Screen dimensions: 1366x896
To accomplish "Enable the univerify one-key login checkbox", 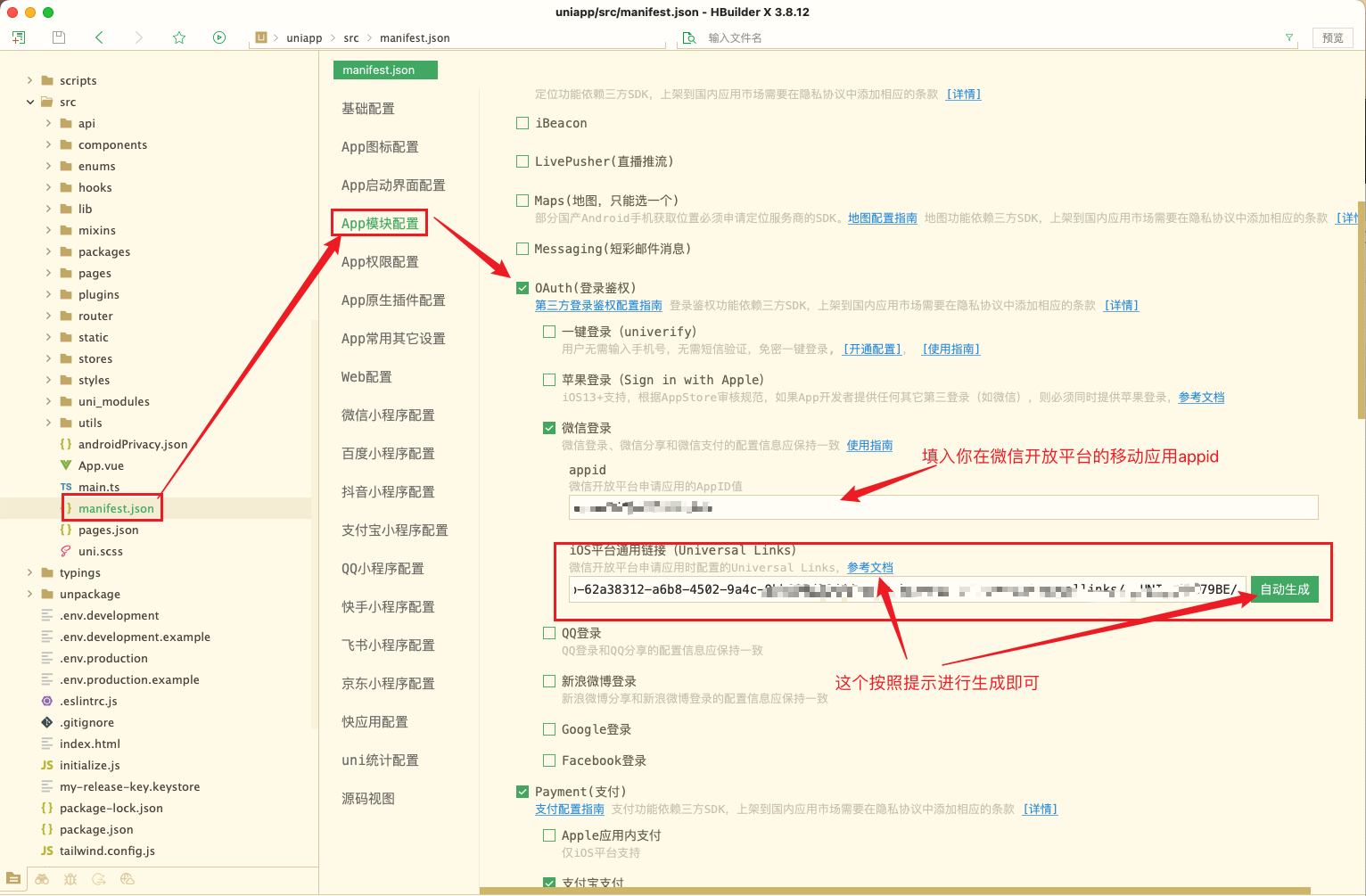I will [x=549, y=332].
